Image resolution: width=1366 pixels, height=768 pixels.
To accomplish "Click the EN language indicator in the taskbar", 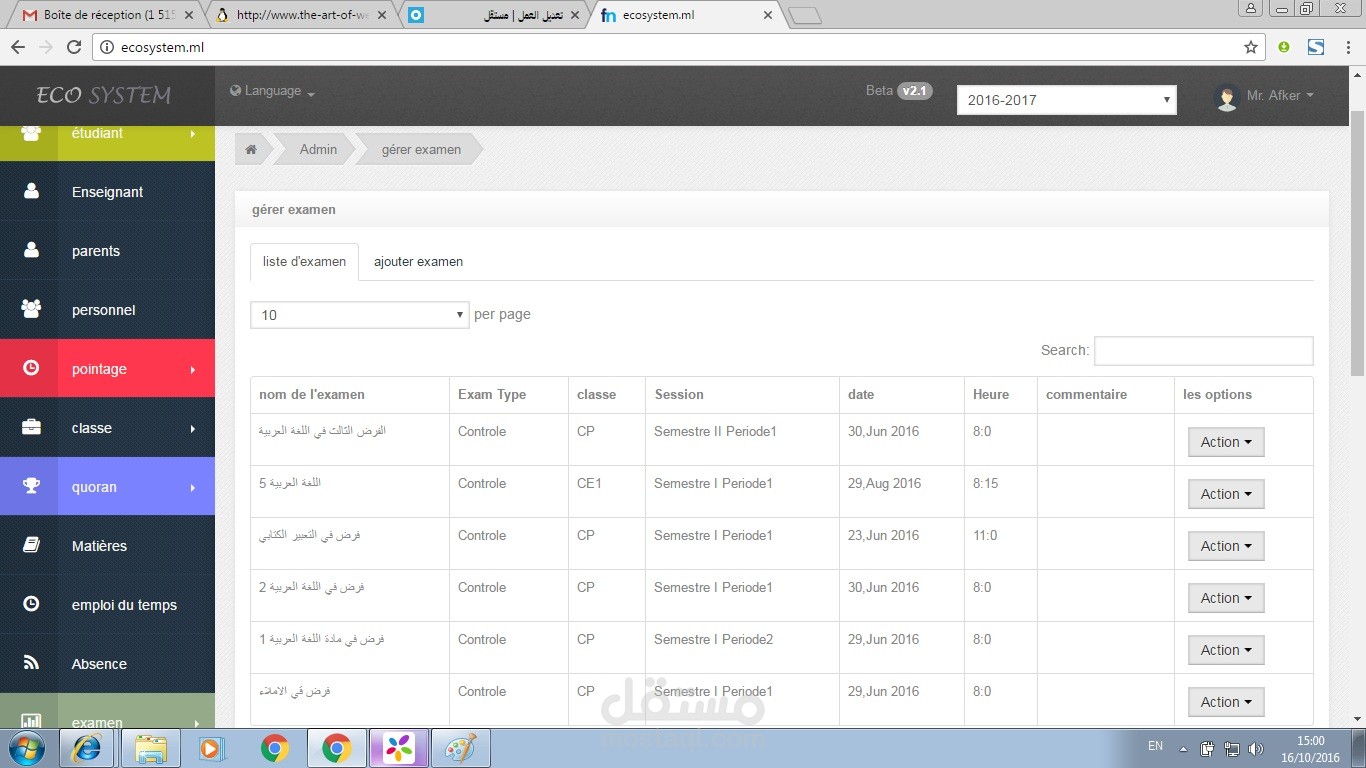I will point(1155,746).
